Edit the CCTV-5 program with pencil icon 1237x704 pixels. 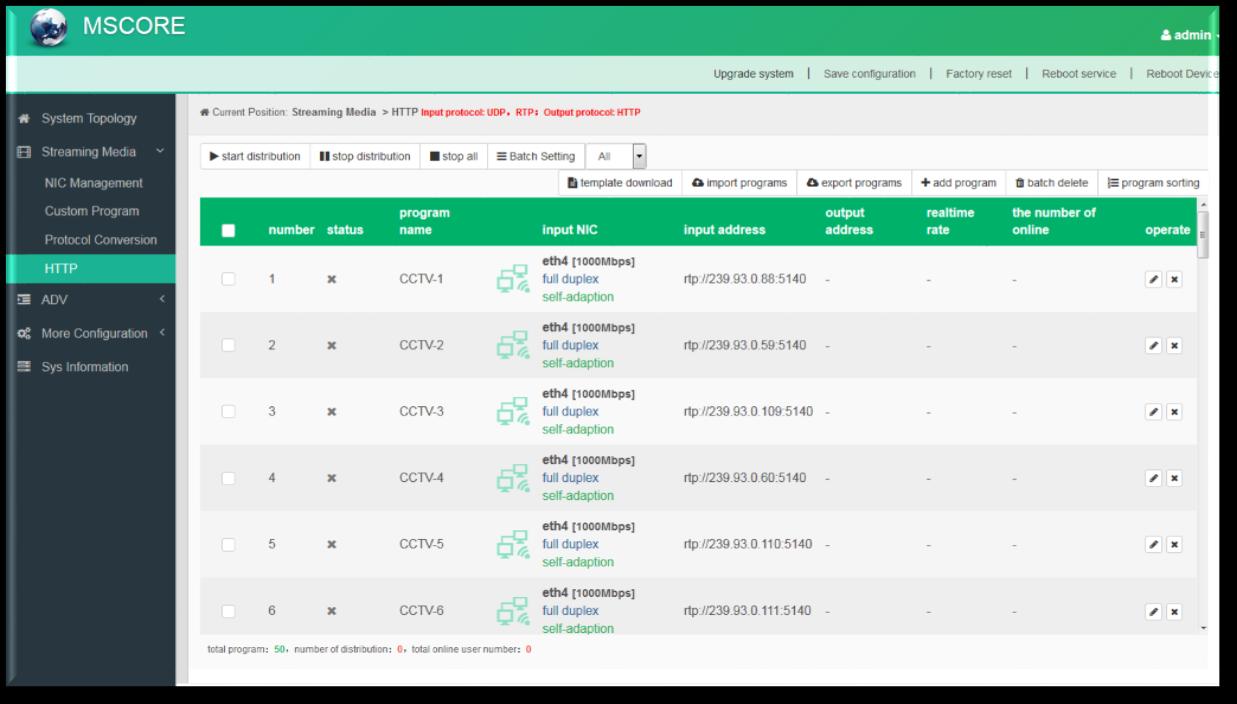1154,545
